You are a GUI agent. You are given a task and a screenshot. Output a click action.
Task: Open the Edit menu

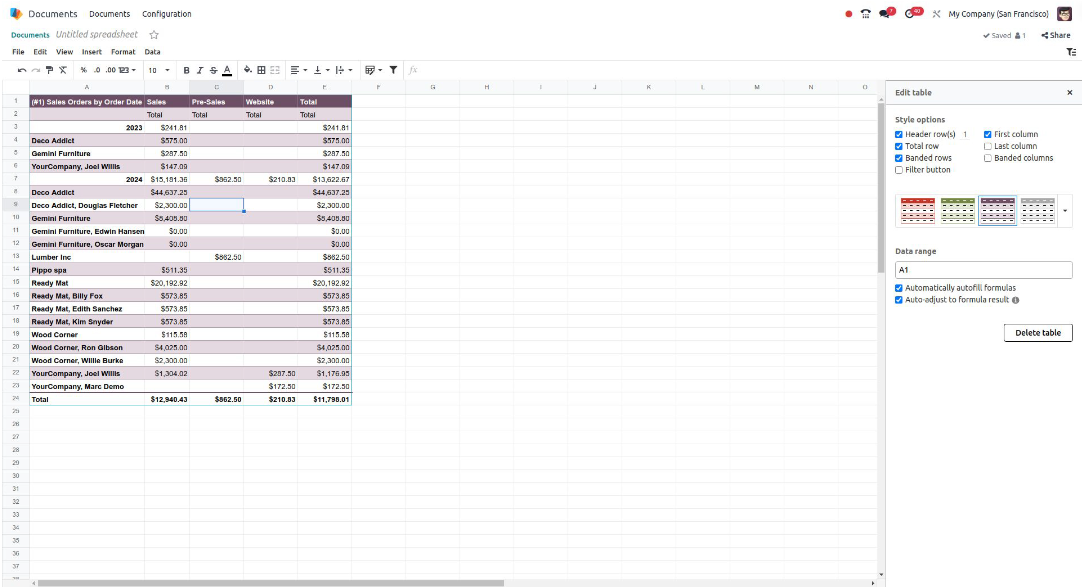[x=40, y=52]
